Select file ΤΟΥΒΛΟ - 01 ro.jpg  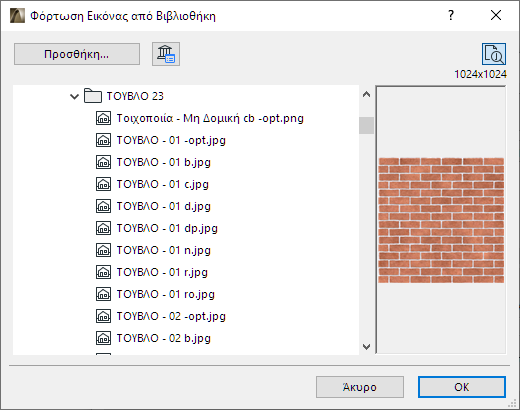pyautogui.click(x=166, y=294)
